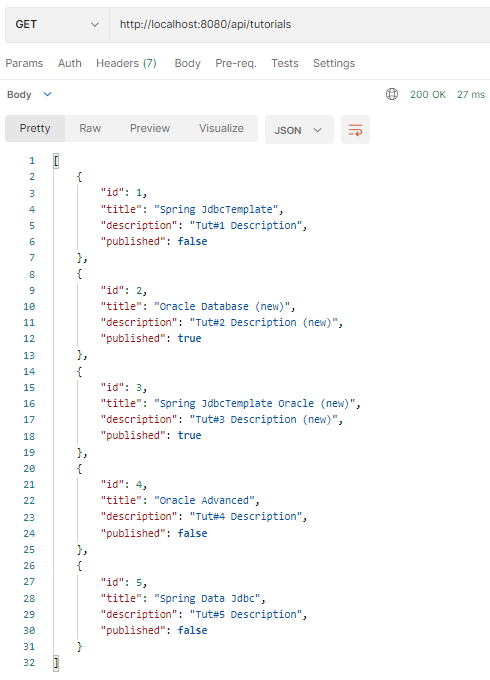
Task: Click the true value on line 12
Action: (x=189, y=339)
